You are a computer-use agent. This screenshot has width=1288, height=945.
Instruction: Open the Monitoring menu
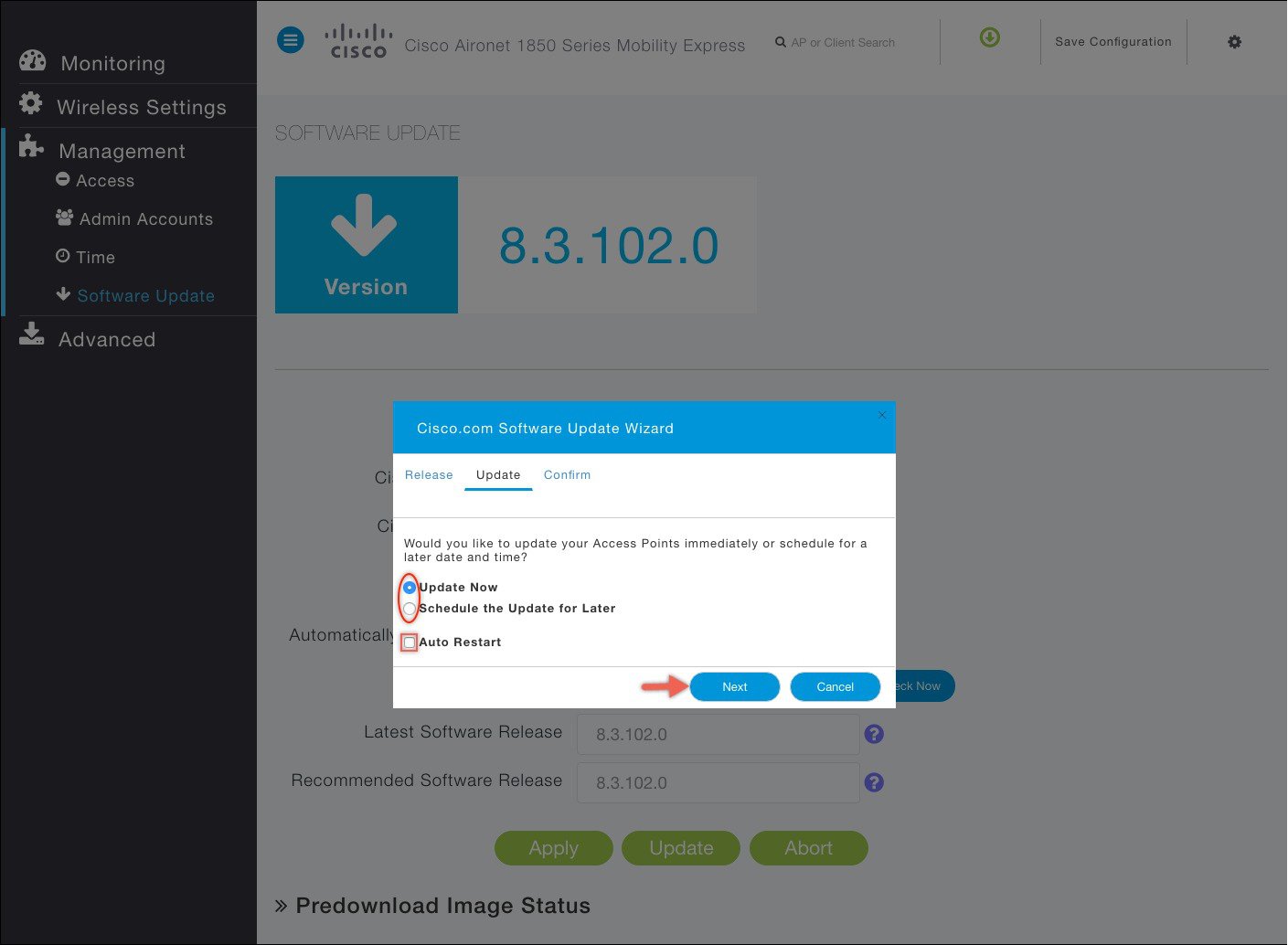(113, 63)
